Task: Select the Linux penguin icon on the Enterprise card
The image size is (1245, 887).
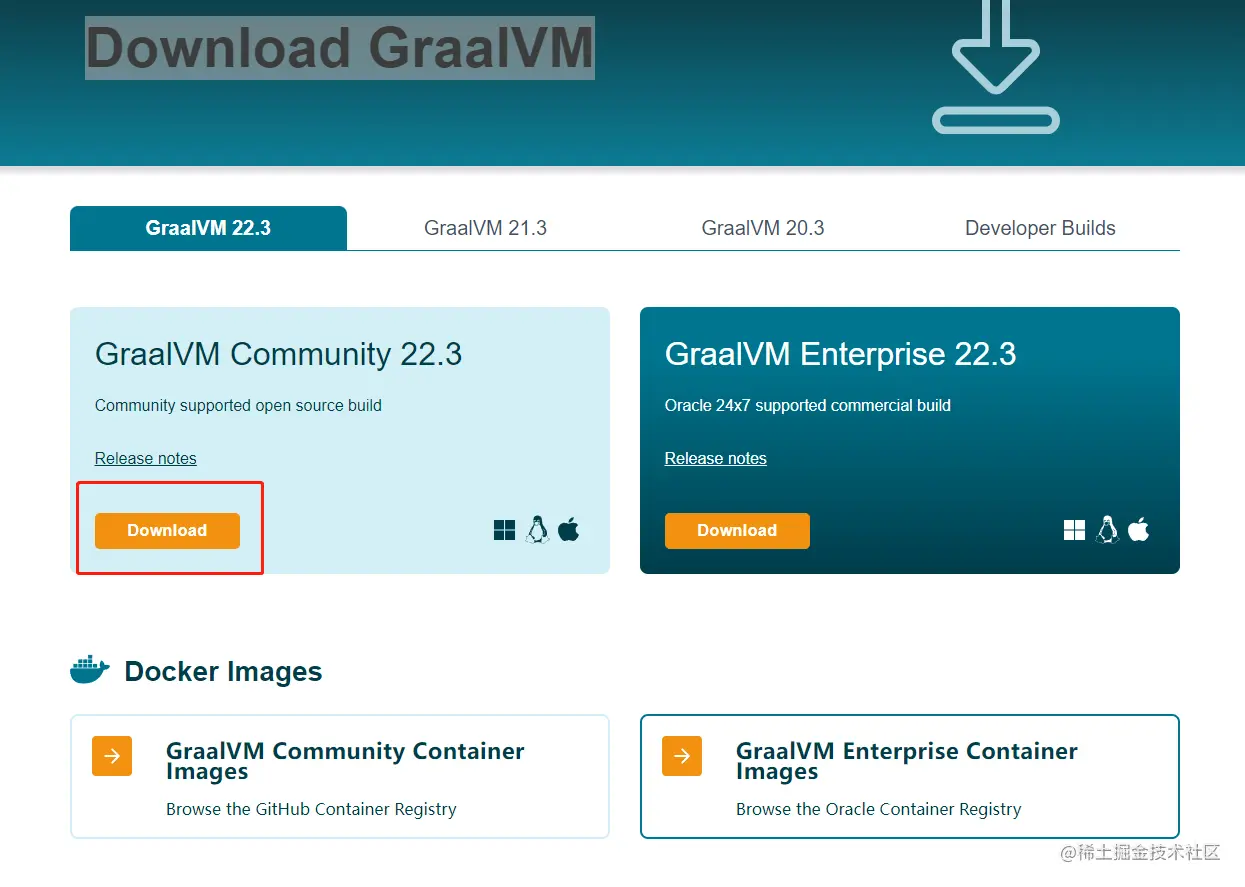Action: (1107, 529)
